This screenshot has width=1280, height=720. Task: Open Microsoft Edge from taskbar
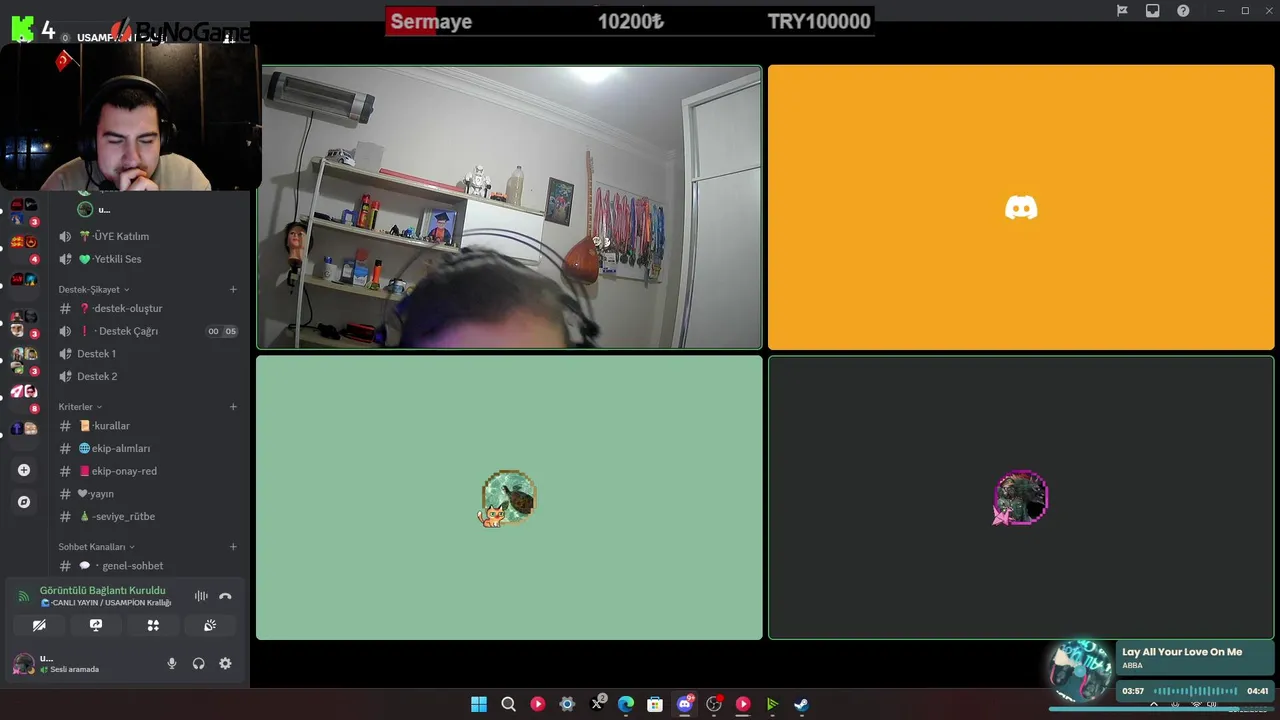coord(626,704)
